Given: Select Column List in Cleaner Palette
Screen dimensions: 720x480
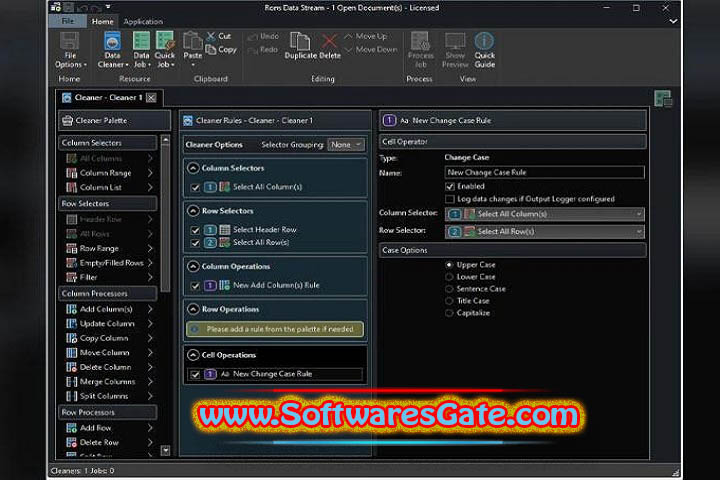Looking at the screenshot, I should pos(109,187).
